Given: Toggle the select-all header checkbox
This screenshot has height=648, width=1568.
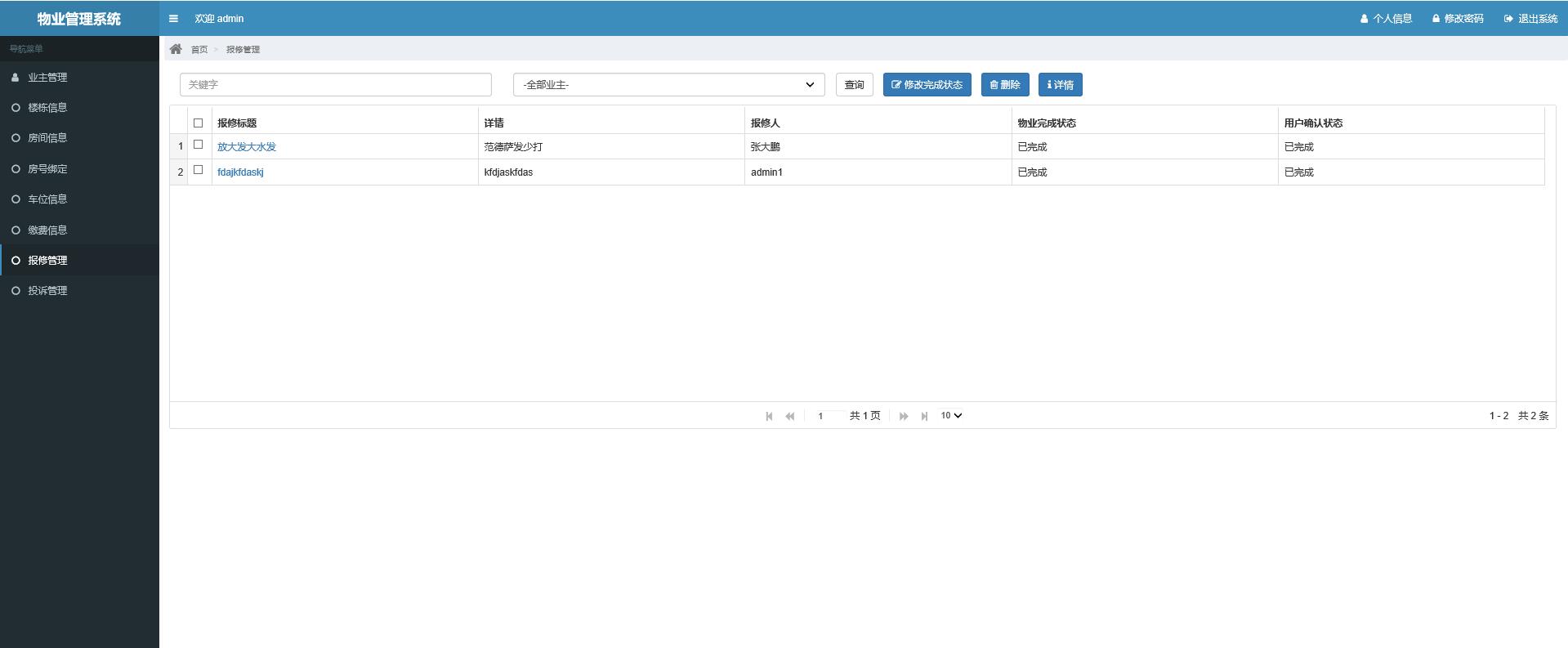Looking at the screenshot, I should click(x=198, y=123).
